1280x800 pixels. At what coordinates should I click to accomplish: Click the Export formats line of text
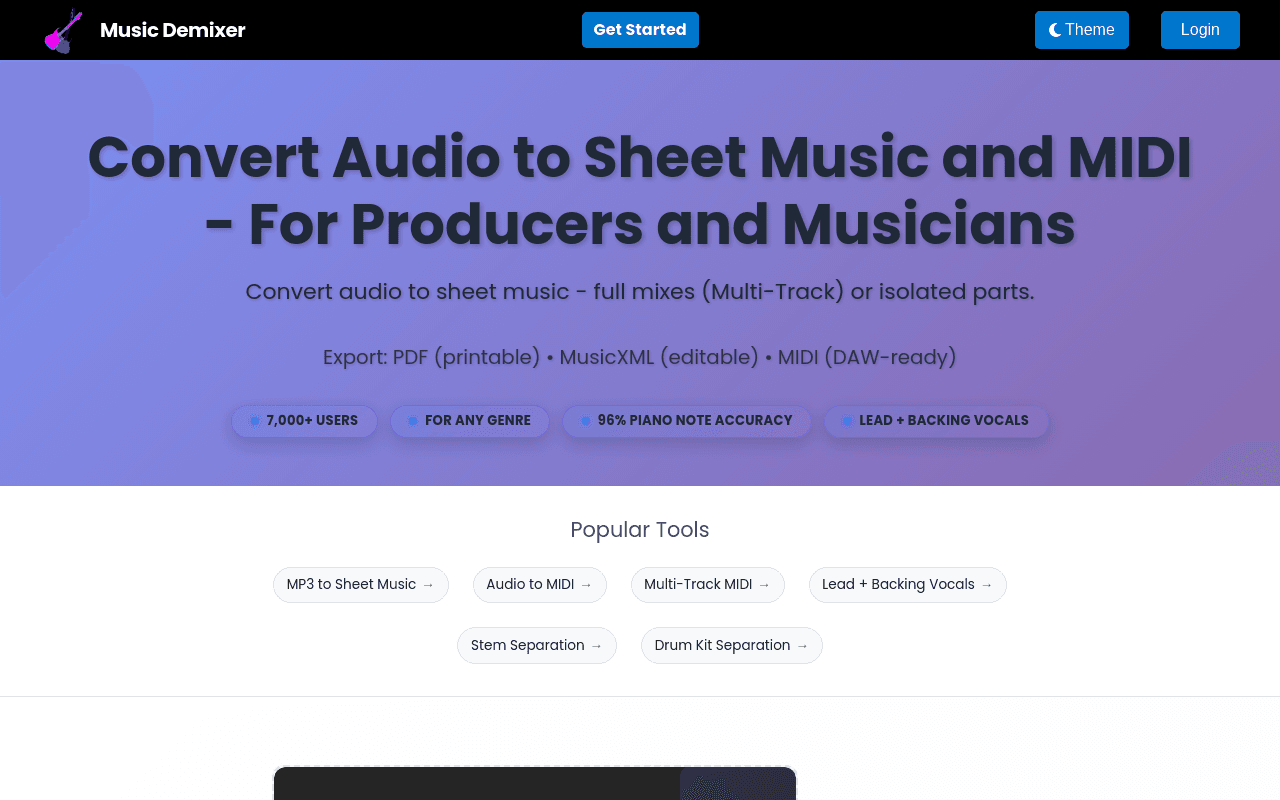pyautogui.click(x=640, y=357)
